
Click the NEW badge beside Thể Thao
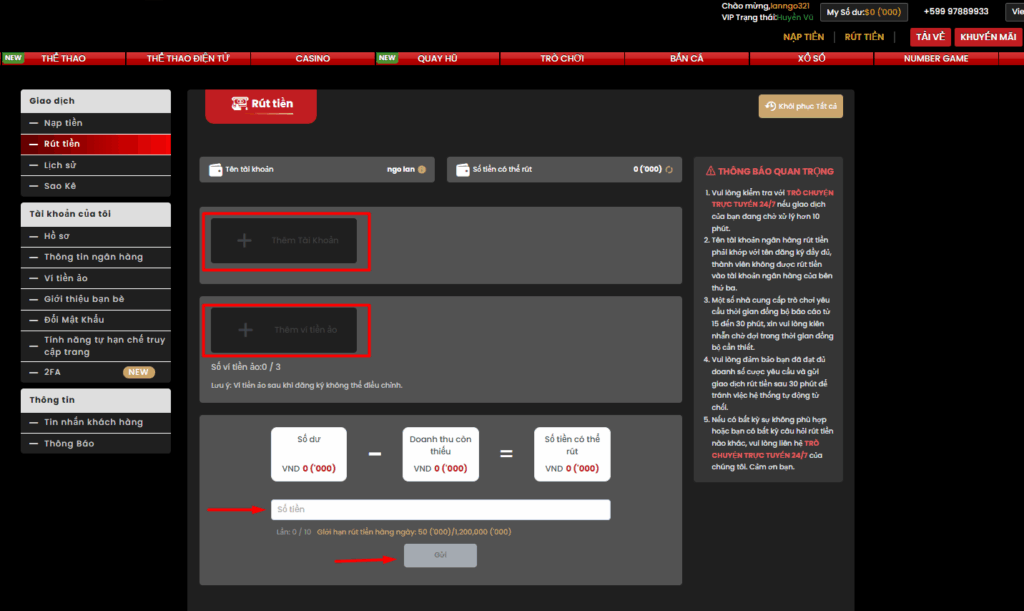coord(13,58)
